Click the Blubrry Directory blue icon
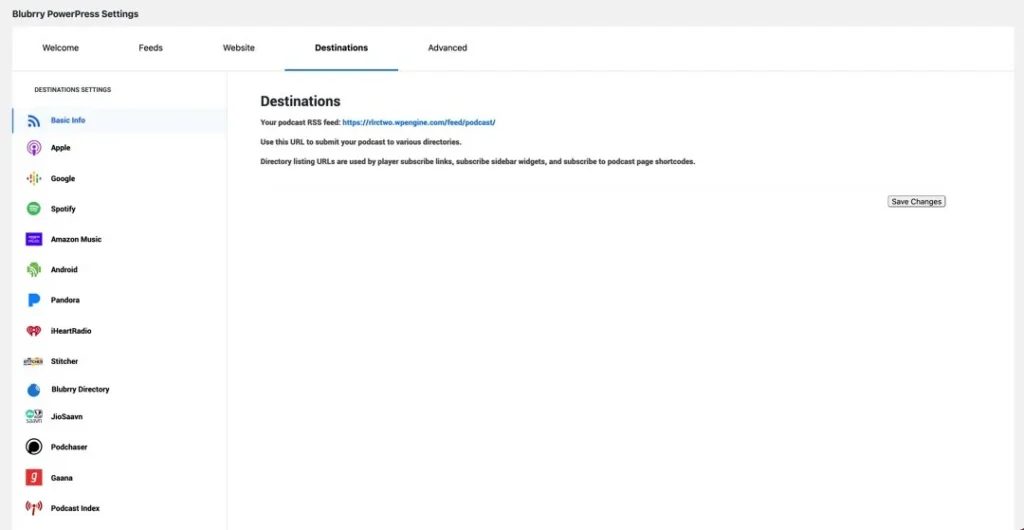 pos(34,390)
